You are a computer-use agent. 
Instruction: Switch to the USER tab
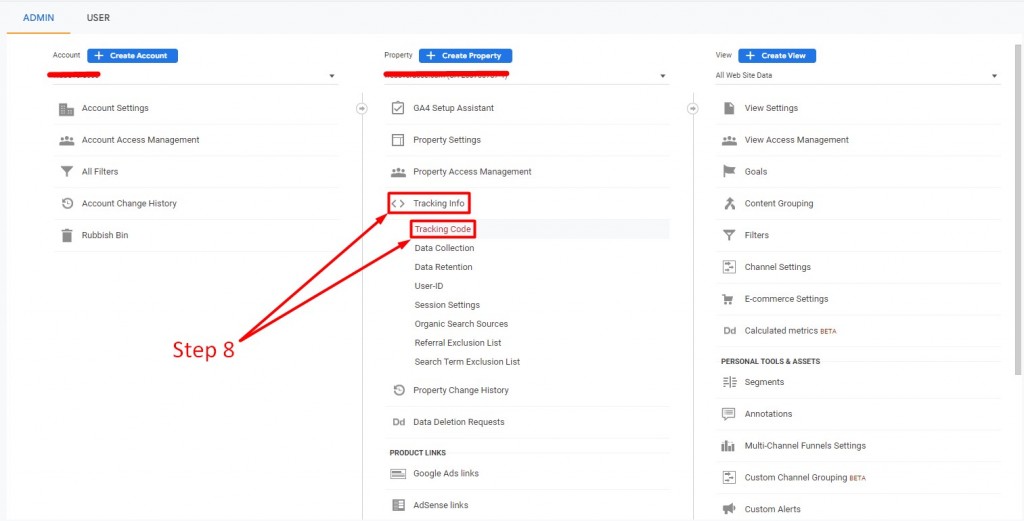pyautogui.click(x=98, y=18)
